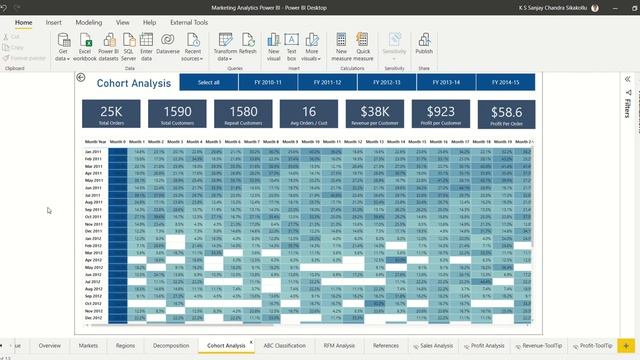Select the Select all slicer button
This screenshot has width=640, height=360.
click(209, 82)
